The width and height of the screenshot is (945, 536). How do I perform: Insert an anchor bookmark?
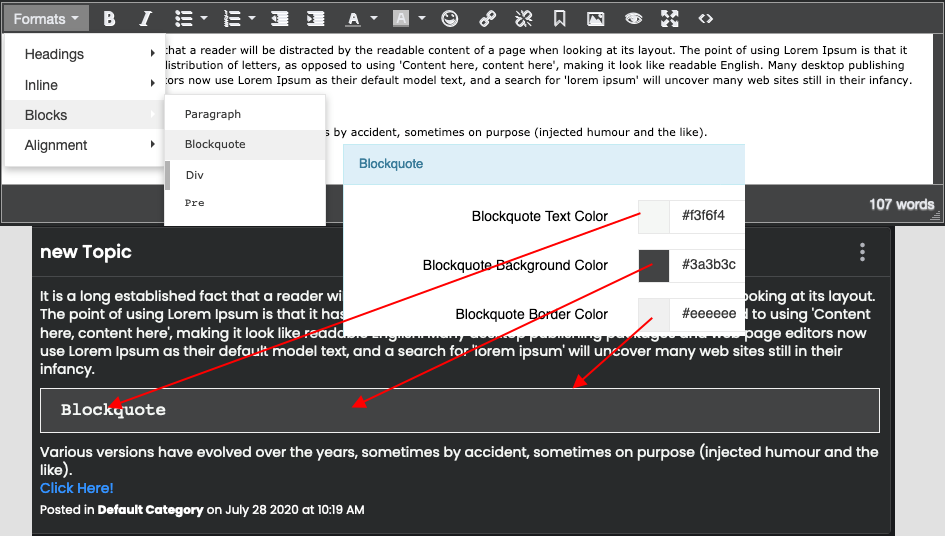pos(559,19)
